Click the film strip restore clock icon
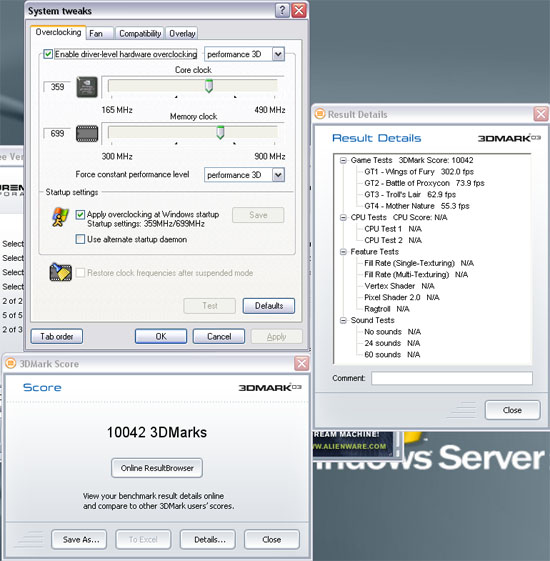The height and width of the screenshot is (561, 550). click(x=60, y=272)
